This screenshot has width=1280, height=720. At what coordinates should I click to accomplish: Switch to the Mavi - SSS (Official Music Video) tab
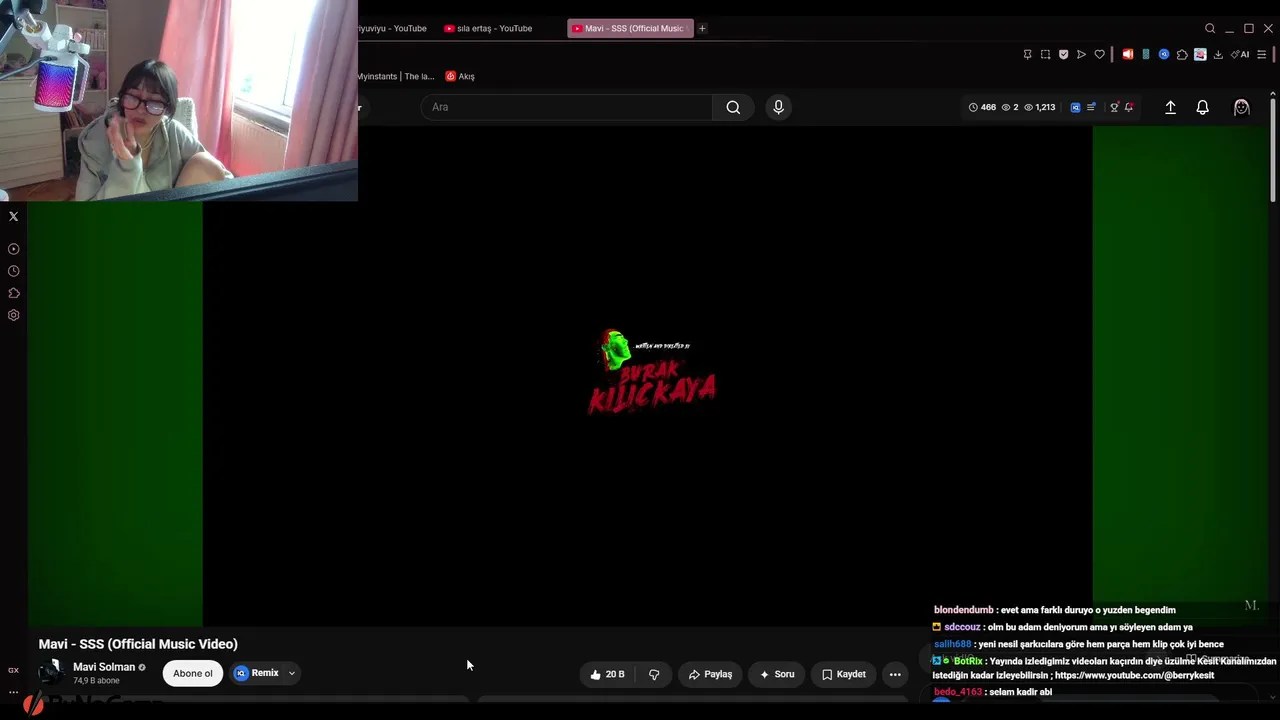pos(630,28)
